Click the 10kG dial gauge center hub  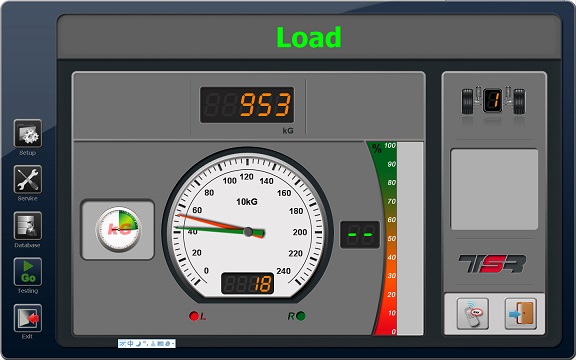[x=248, y=232]
